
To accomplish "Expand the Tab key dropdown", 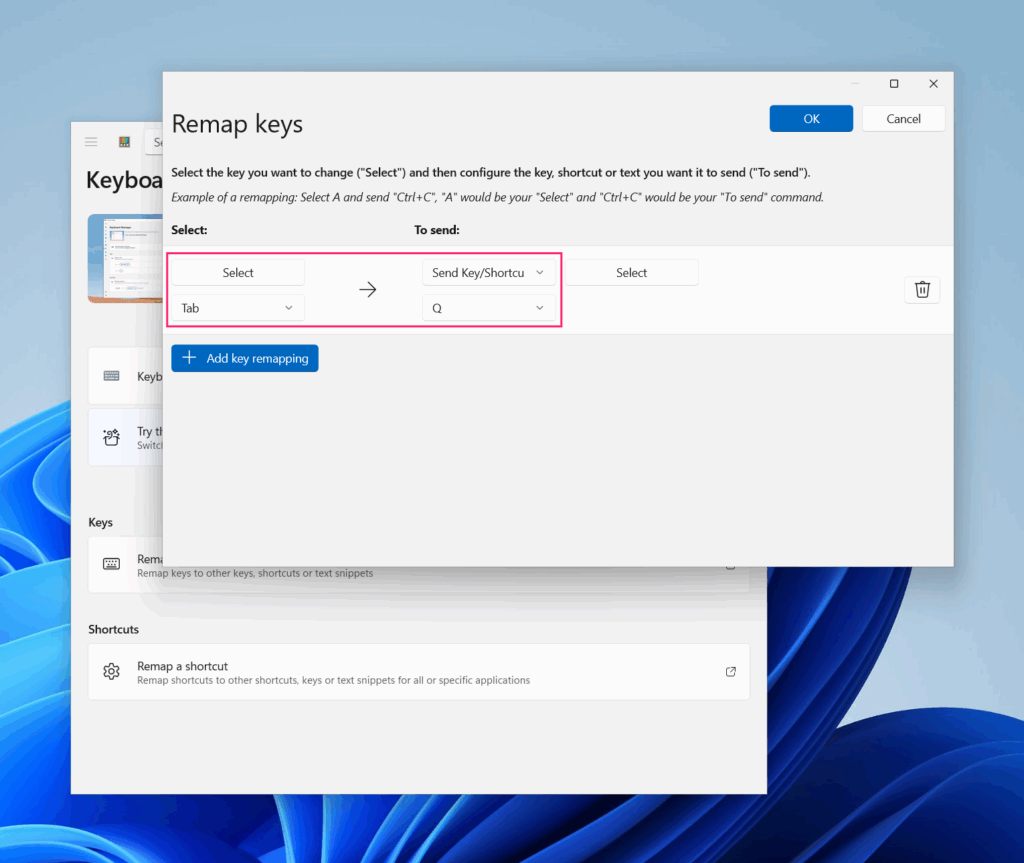I will 238,308.
